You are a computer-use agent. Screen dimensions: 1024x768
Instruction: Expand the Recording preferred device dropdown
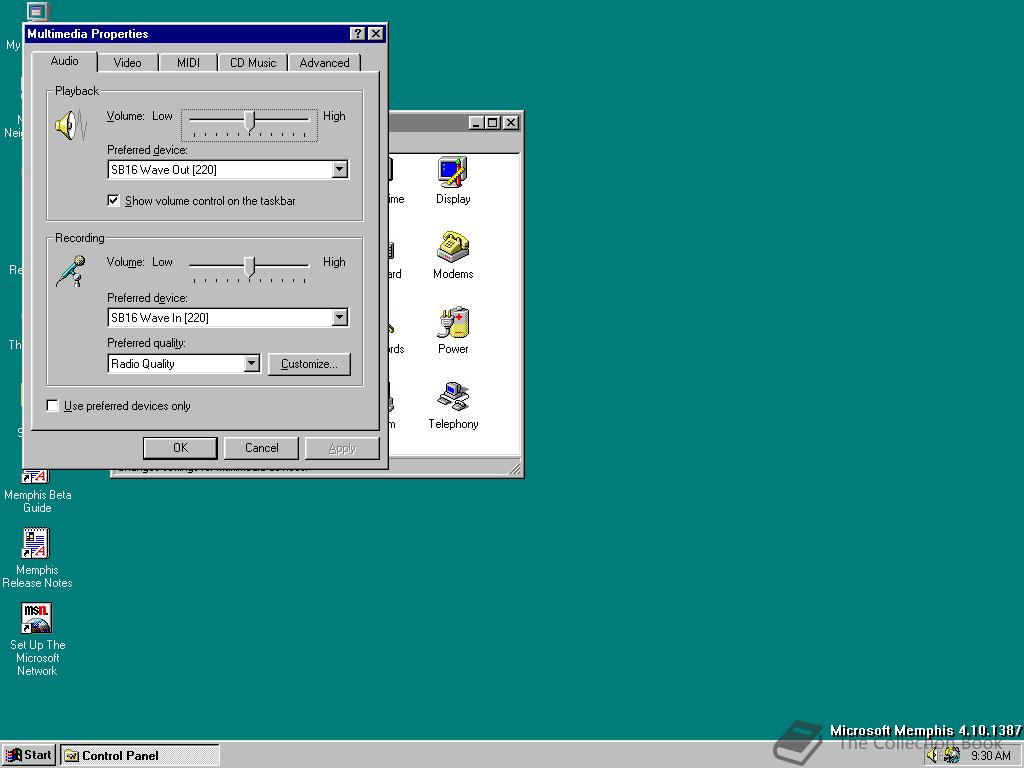340,318
